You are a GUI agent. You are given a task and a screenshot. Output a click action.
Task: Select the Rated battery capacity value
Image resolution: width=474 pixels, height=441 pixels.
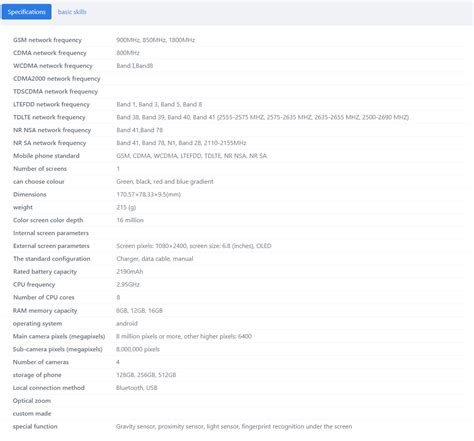tap(130, 271)
